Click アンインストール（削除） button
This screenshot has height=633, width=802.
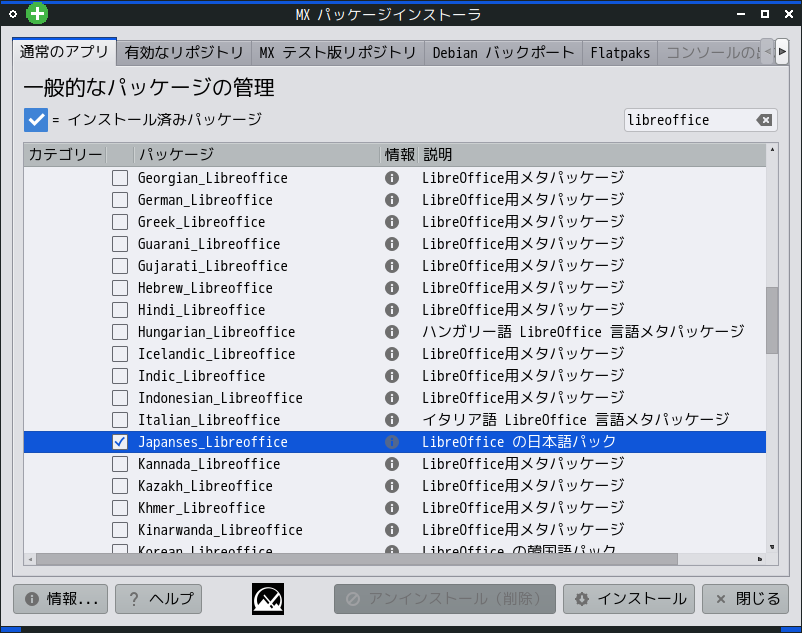coord(445,599)
